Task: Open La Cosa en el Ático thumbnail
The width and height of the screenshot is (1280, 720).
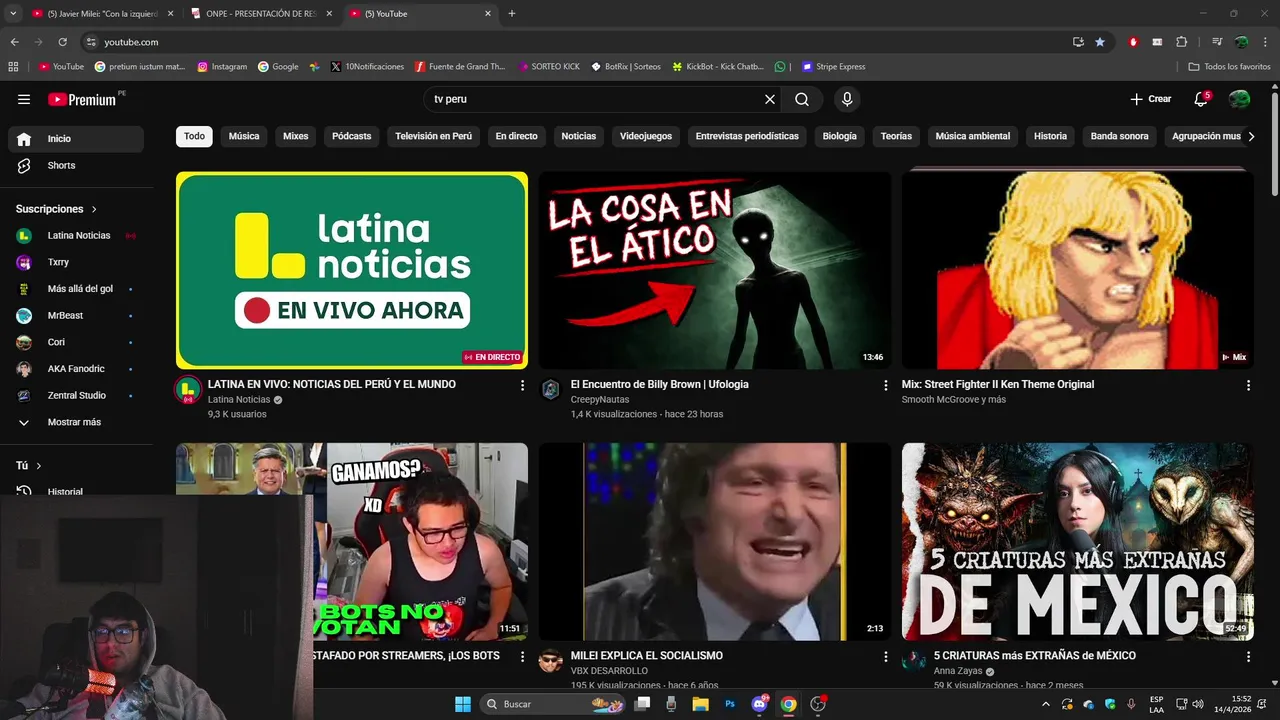Action: [715, 270]
